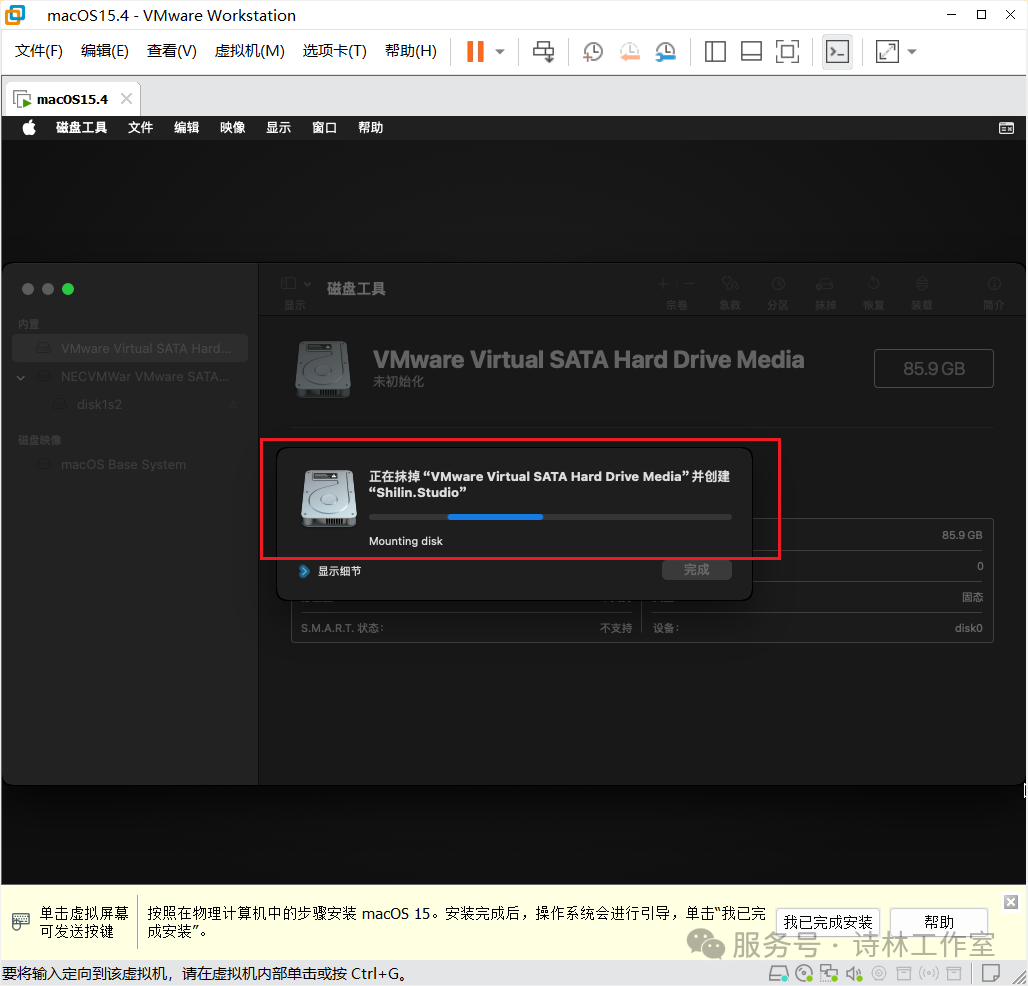Click the 'disk0' device value
Viewport: 1028px width, 986px height.
968,628
